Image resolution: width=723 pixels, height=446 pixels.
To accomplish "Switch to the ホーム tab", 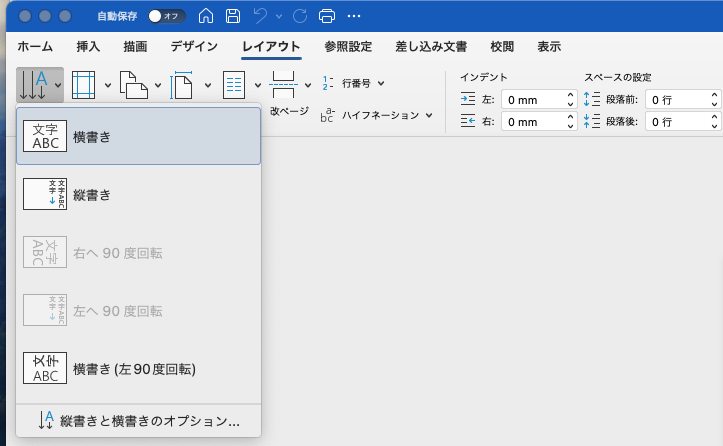I will 35,47.
